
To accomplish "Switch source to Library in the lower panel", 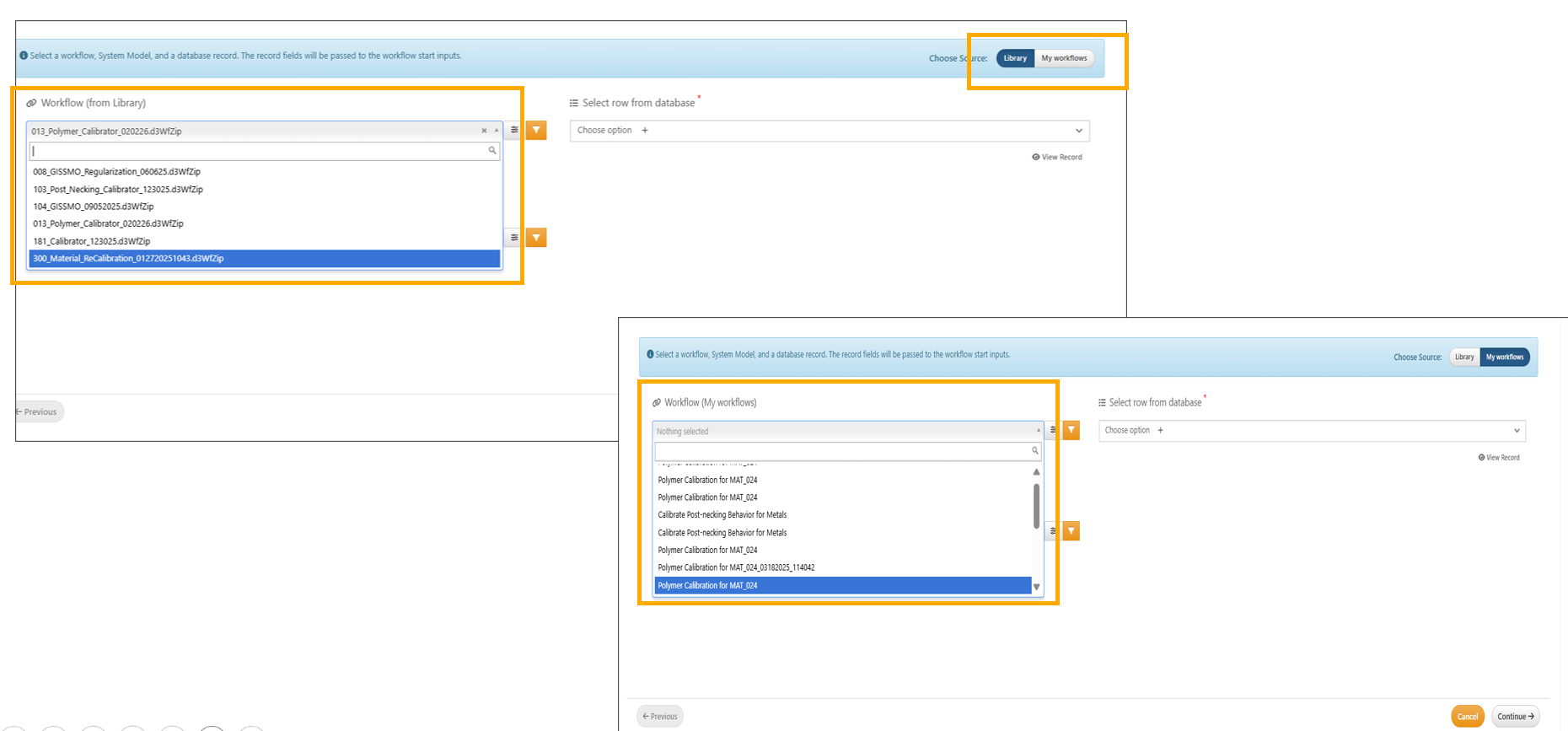I will click(1464, 357).
